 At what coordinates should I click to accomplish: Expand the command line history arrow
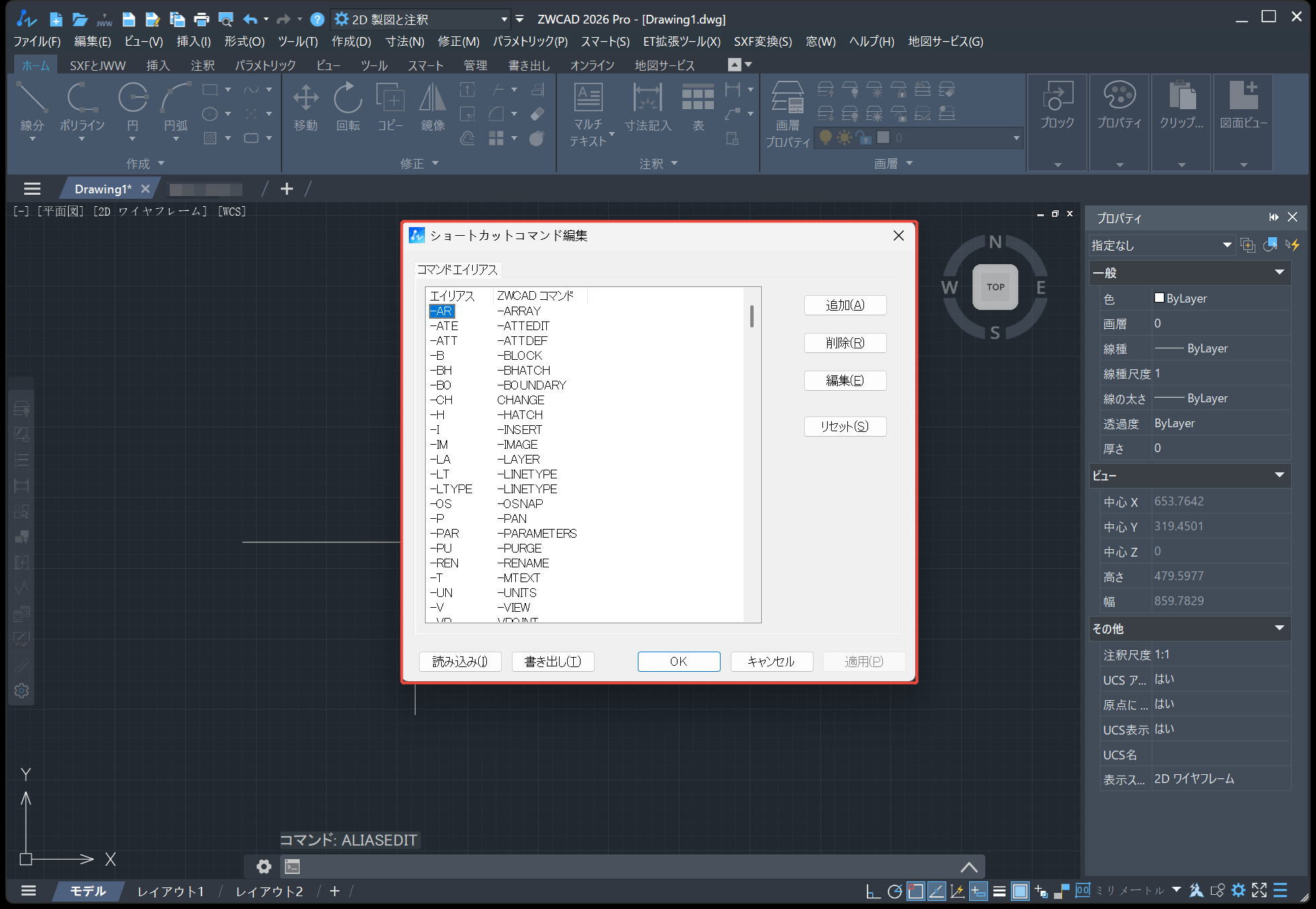click(968, 867)
